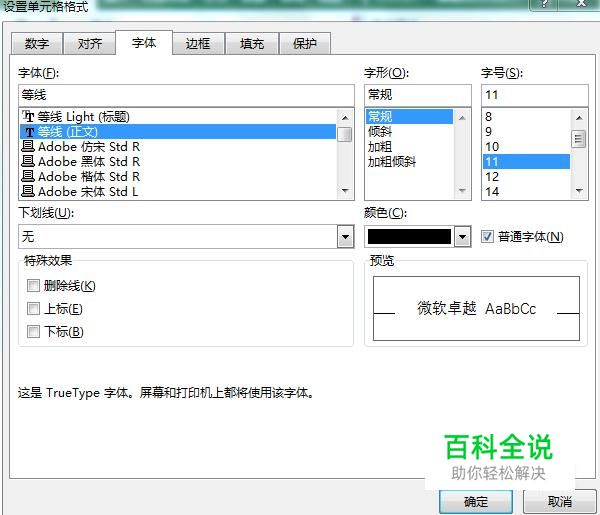Click the help question mark button

tap(543, 4)
